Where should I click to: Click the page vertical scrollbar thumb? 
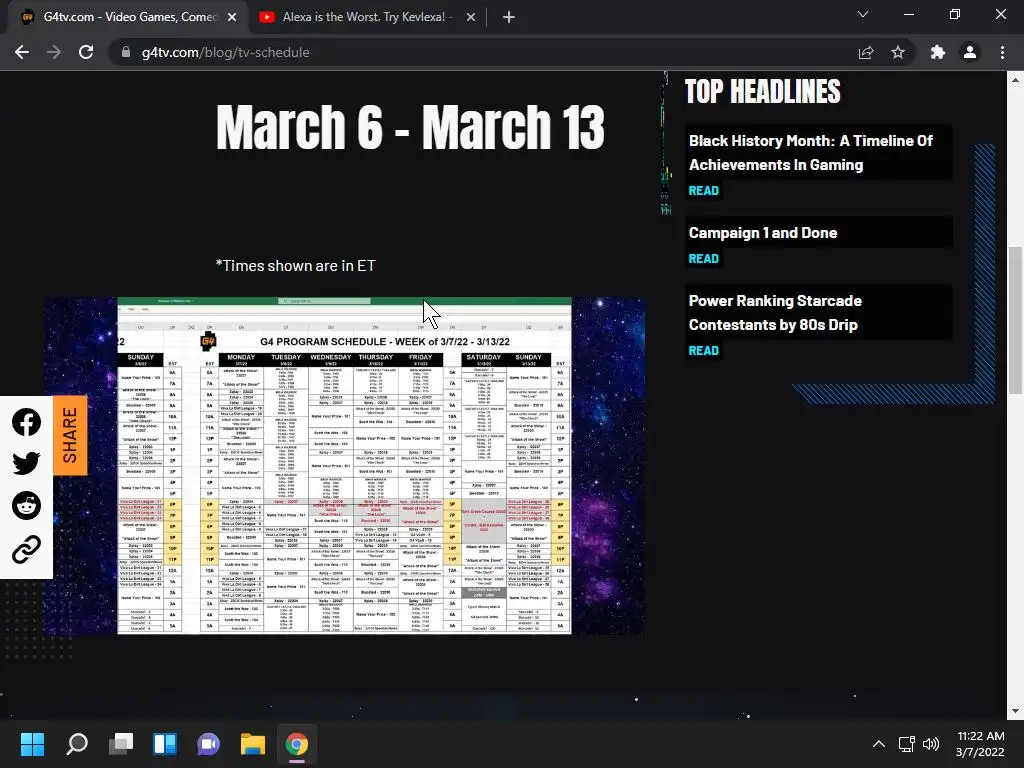pos(1015,320)
